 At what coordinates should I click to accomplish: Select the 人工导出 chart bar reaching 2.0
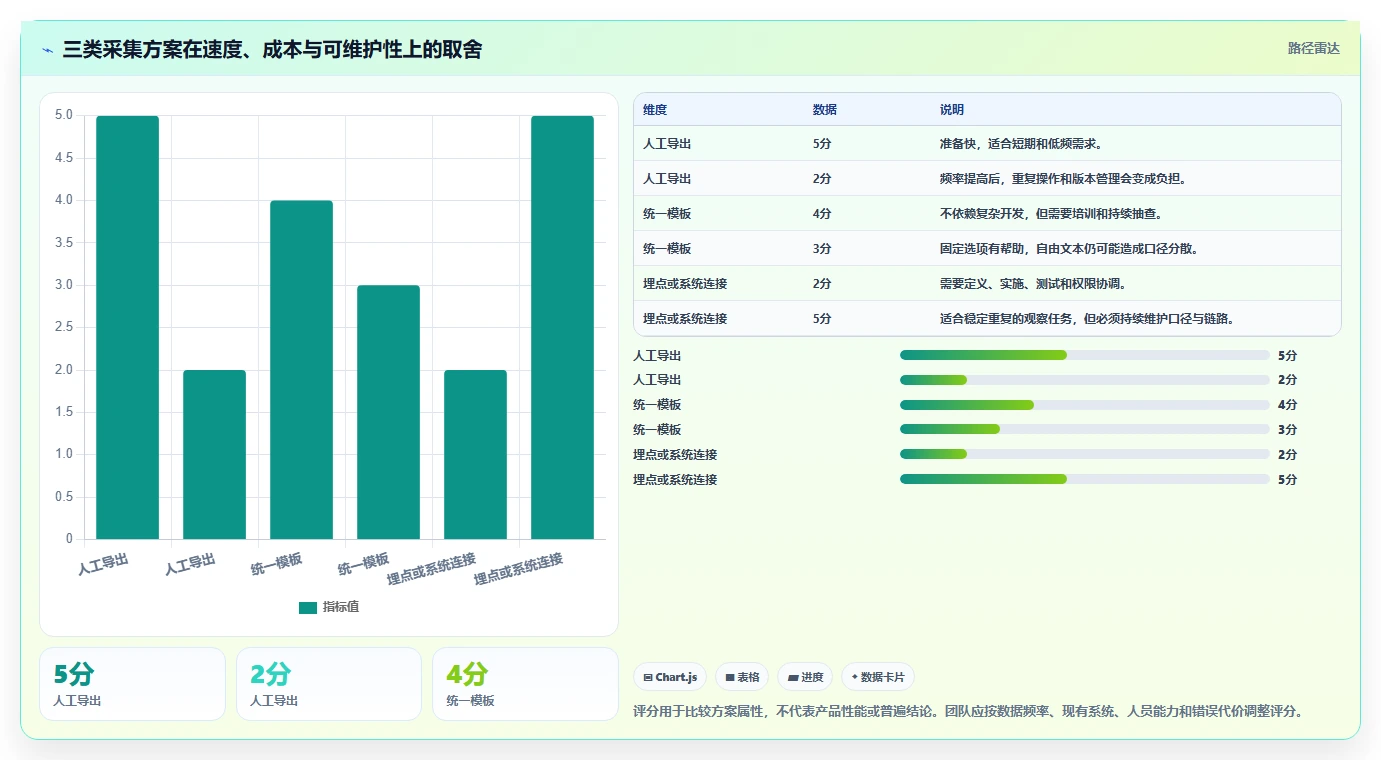pos(214,454)
